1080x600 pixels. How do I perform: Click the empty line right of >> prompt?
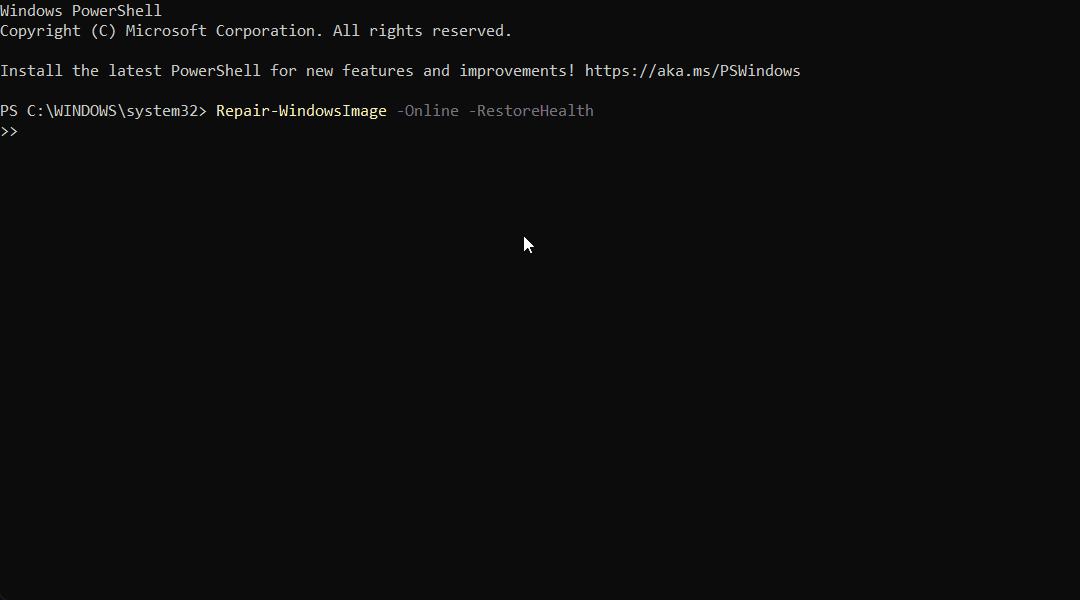pyautogui.click(x=300, y=131)
